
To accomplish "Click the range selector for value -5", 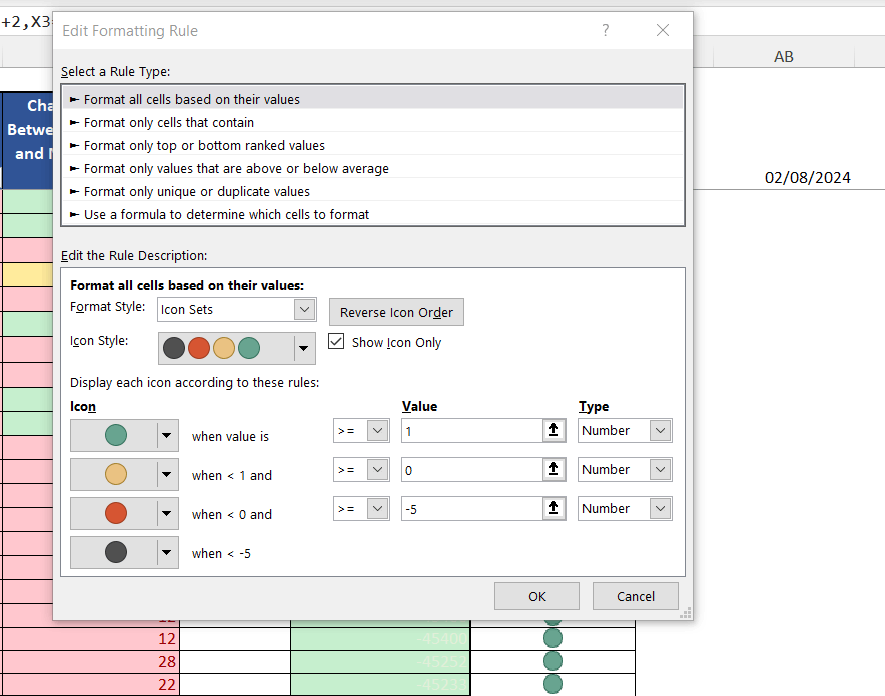I will [554, 509].
